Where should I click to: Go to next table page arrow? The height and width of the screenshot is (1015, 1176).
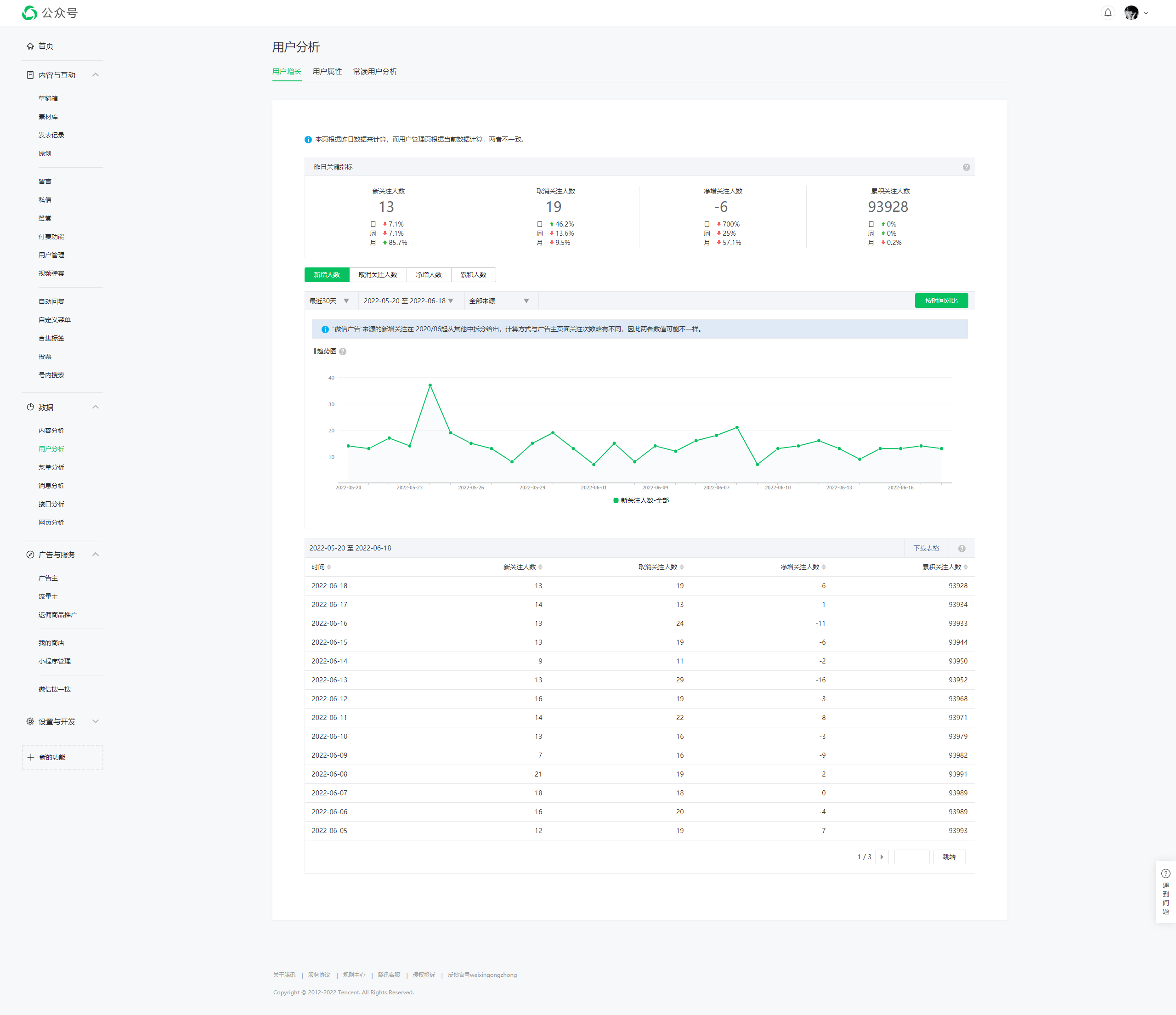882,856
